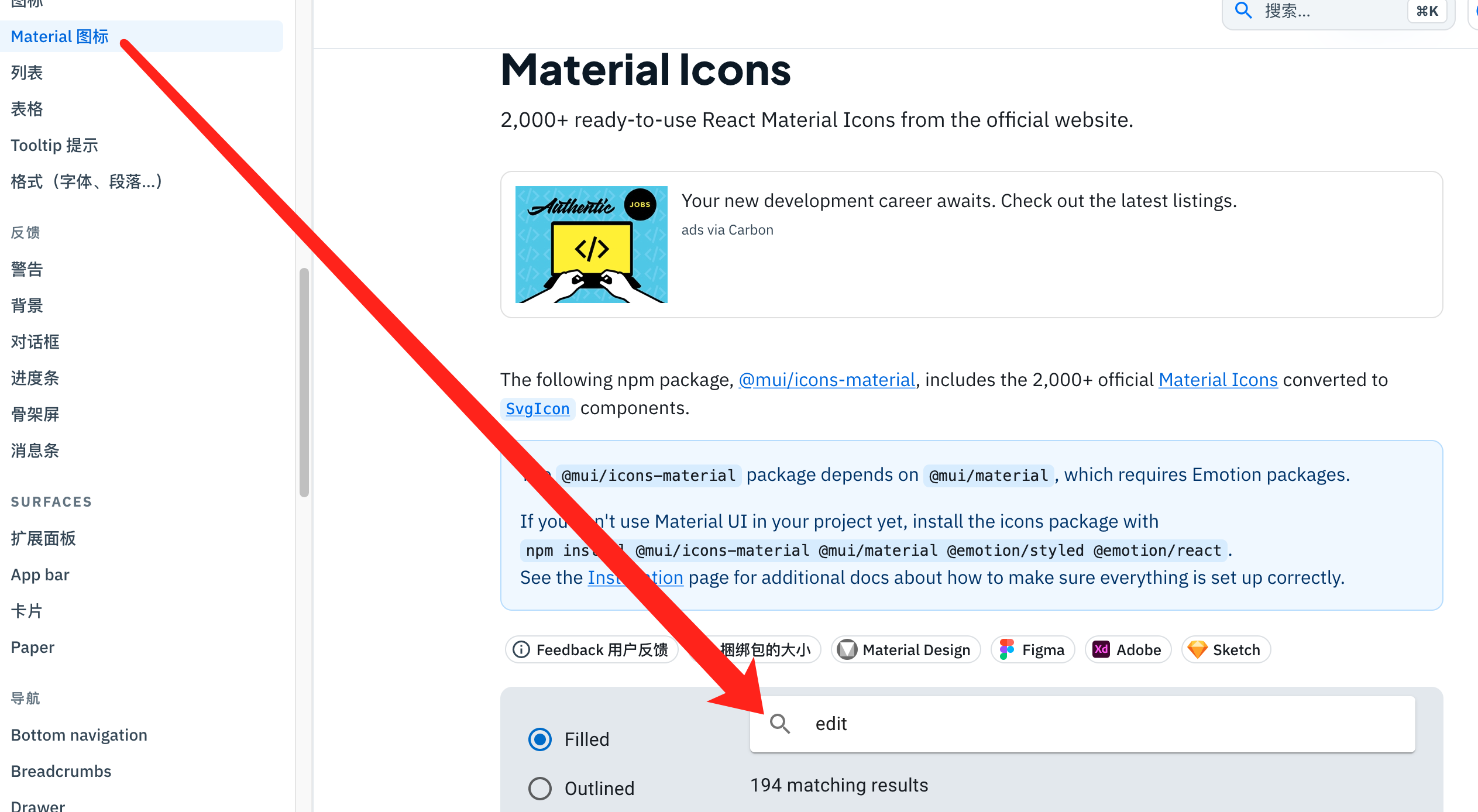Open the @mui/icons-material link

pyautogui.click(x=827, y=380)
